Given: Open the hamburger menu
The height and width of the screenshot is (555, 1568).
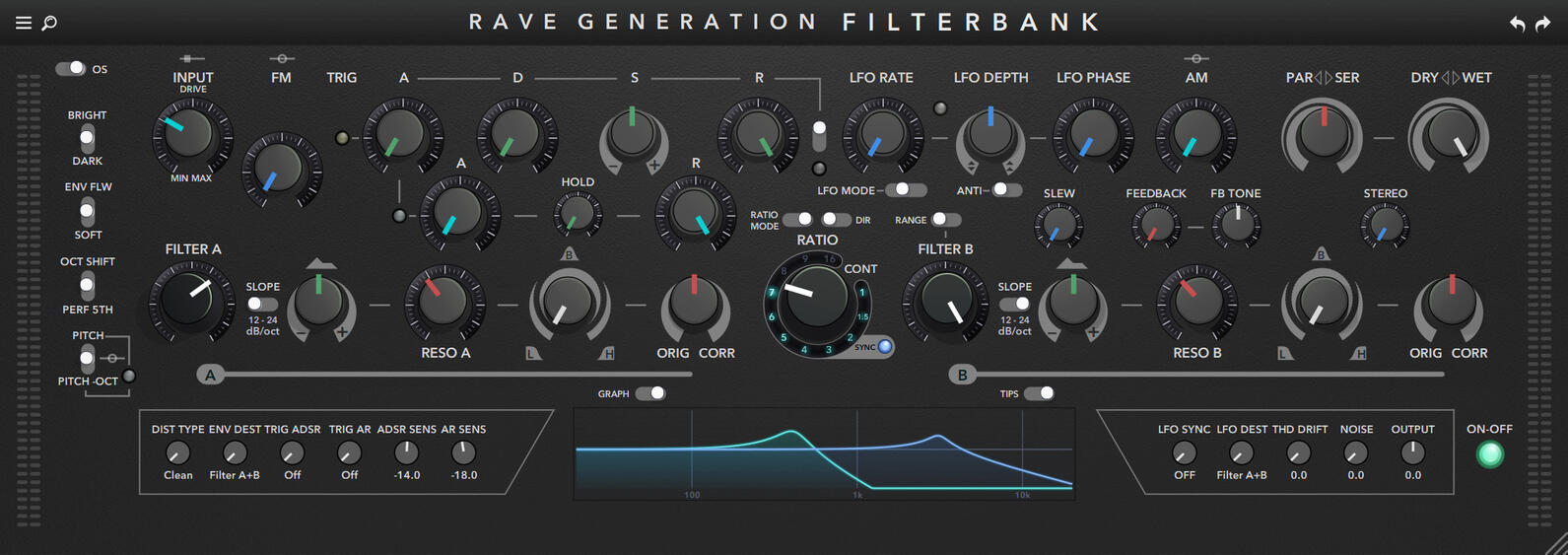Looking at the screenshot, I should (x=24, y=23).
